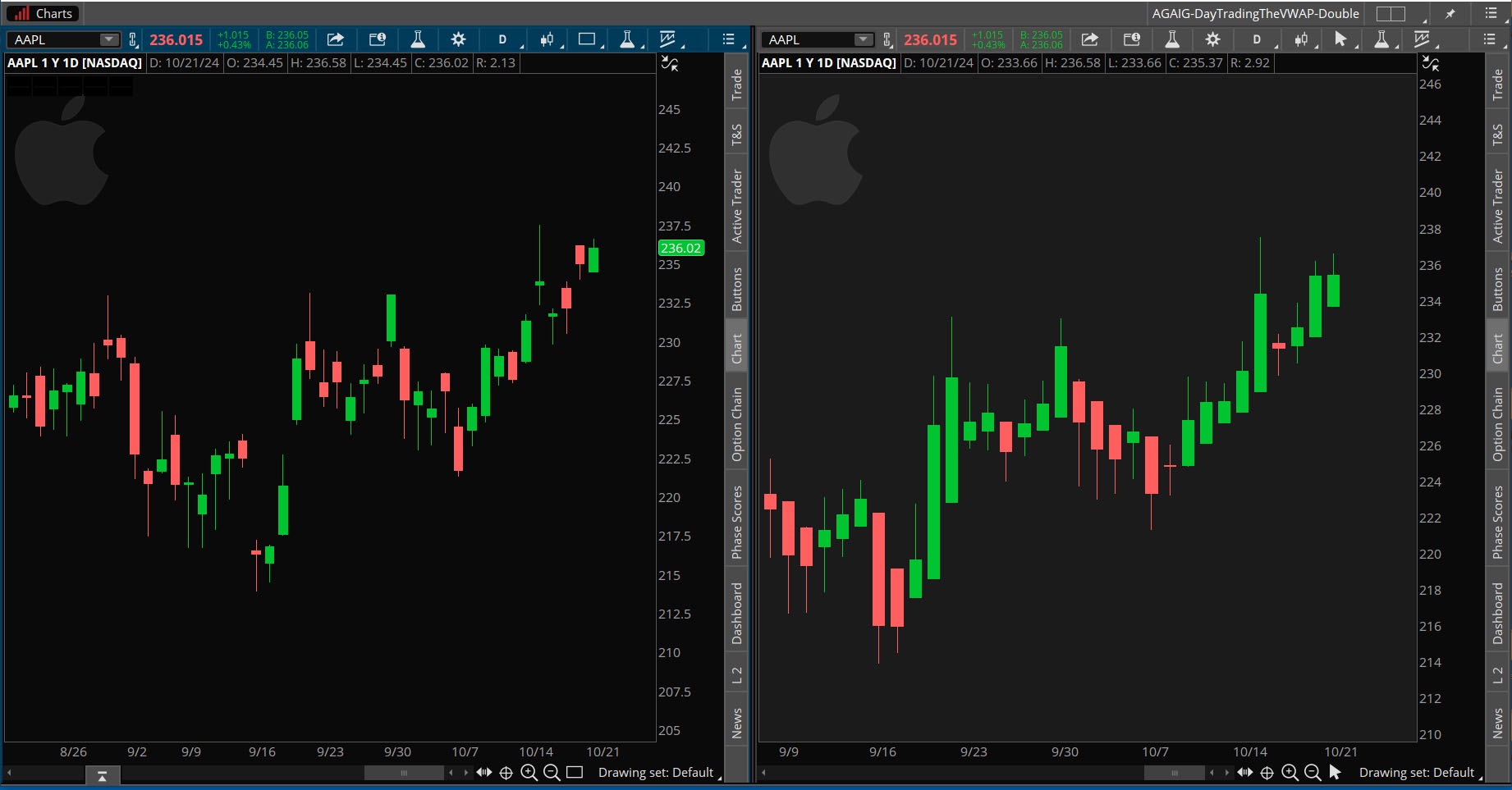Image resolution: width=1512 pixels, height=790 pixels.
Task: Open Quick Quote info in right chart
Action: (x=1131, y=39)
